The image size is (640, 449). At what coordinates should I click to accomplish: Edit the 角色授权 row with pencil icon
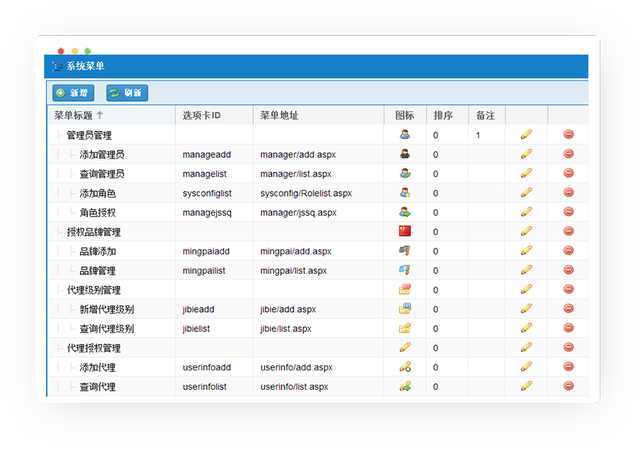coord(527,212)
